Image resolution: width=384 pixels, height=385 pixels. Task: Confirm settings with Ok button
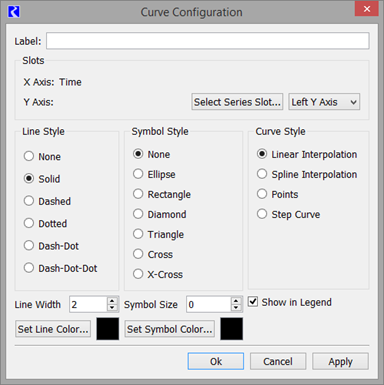coord(216,361)
